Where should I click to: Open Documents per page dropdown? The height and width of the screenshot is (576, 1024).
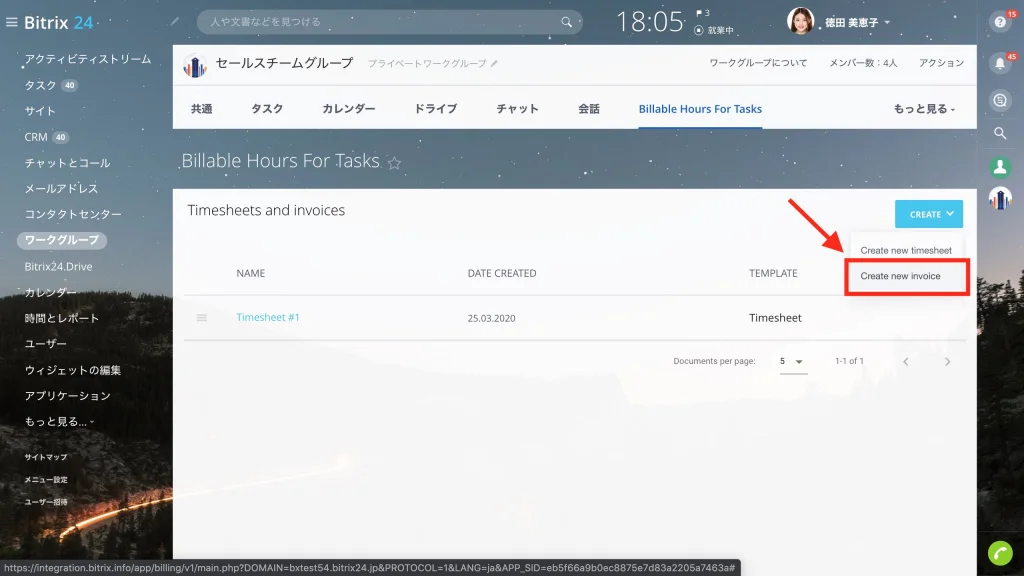[792, 361]
